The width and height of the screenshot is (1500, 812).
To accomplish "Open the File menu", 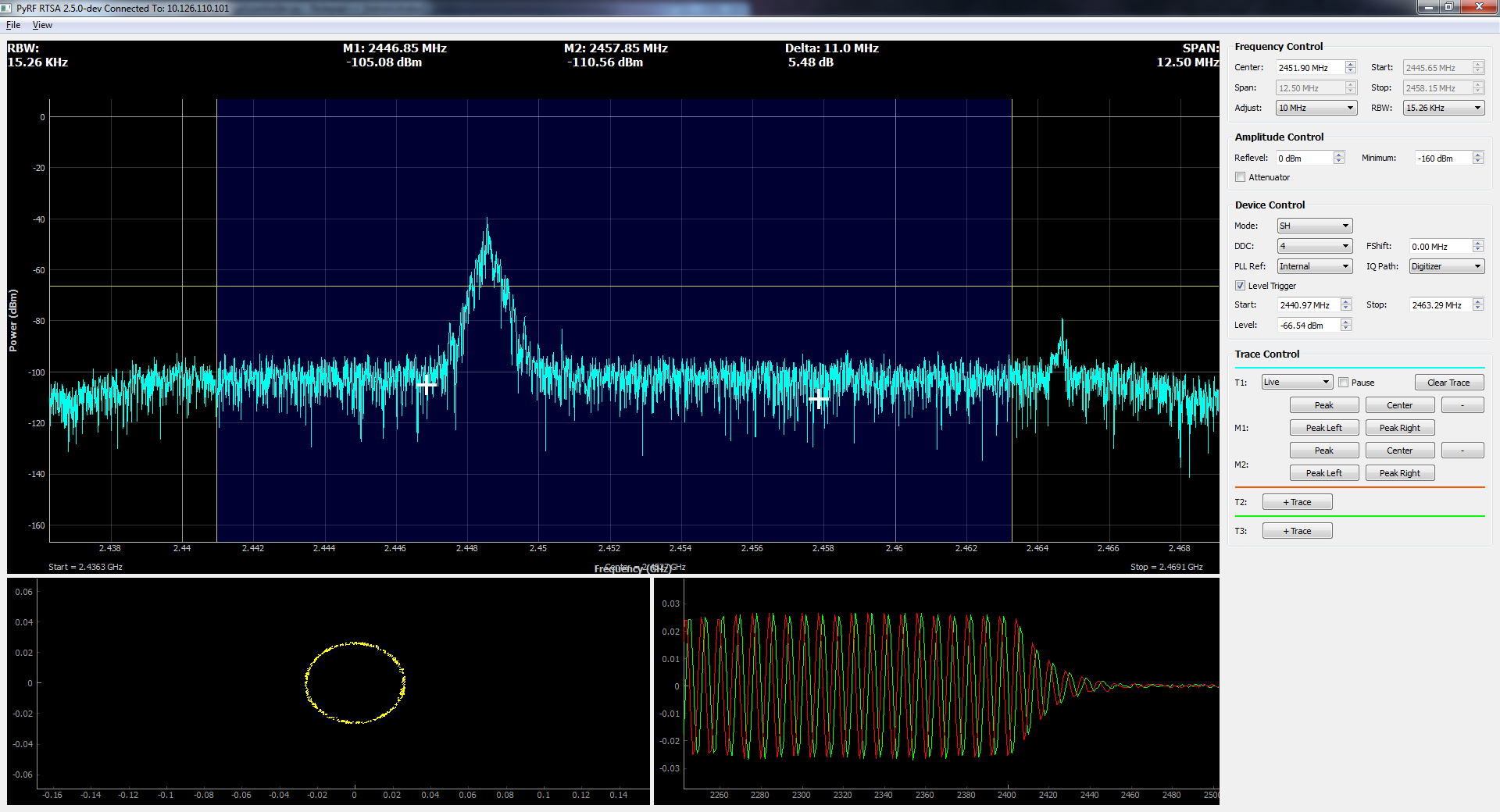I will point(12,24).
